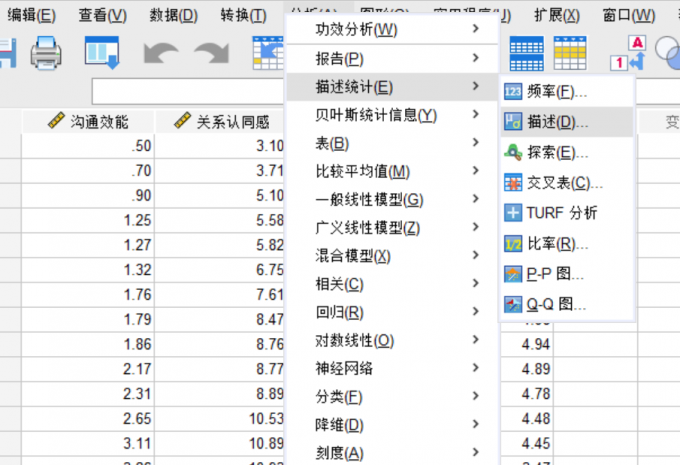Click the P-P 图 icon
Image resolution: width=680 pixels, height=465 pixels.
[x=513, y=274]
